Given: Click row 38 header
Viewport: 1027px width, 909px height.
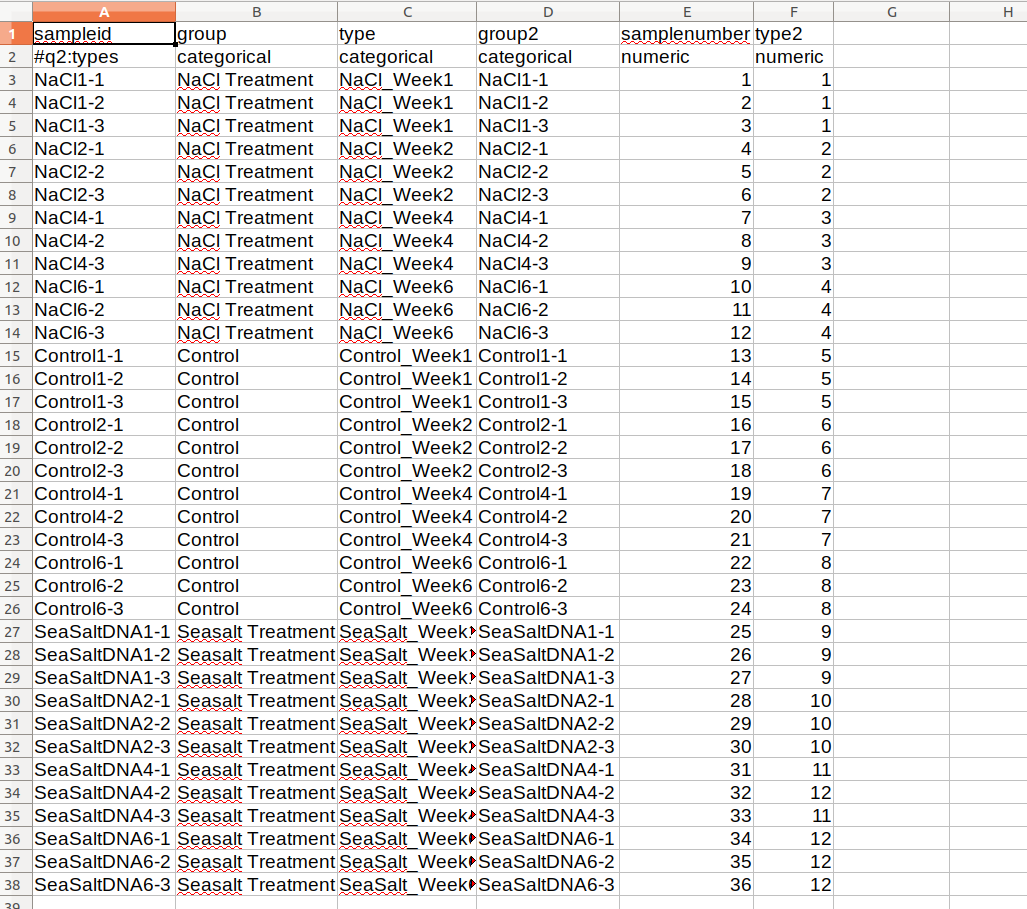Looking at the screenshot, I should (x=16, y=885).
